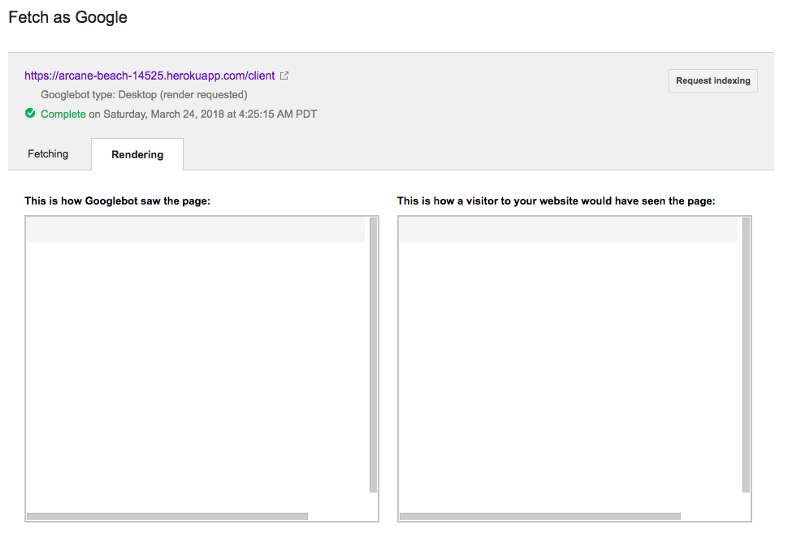Click the external link icon beside the URL

[284, 76]
